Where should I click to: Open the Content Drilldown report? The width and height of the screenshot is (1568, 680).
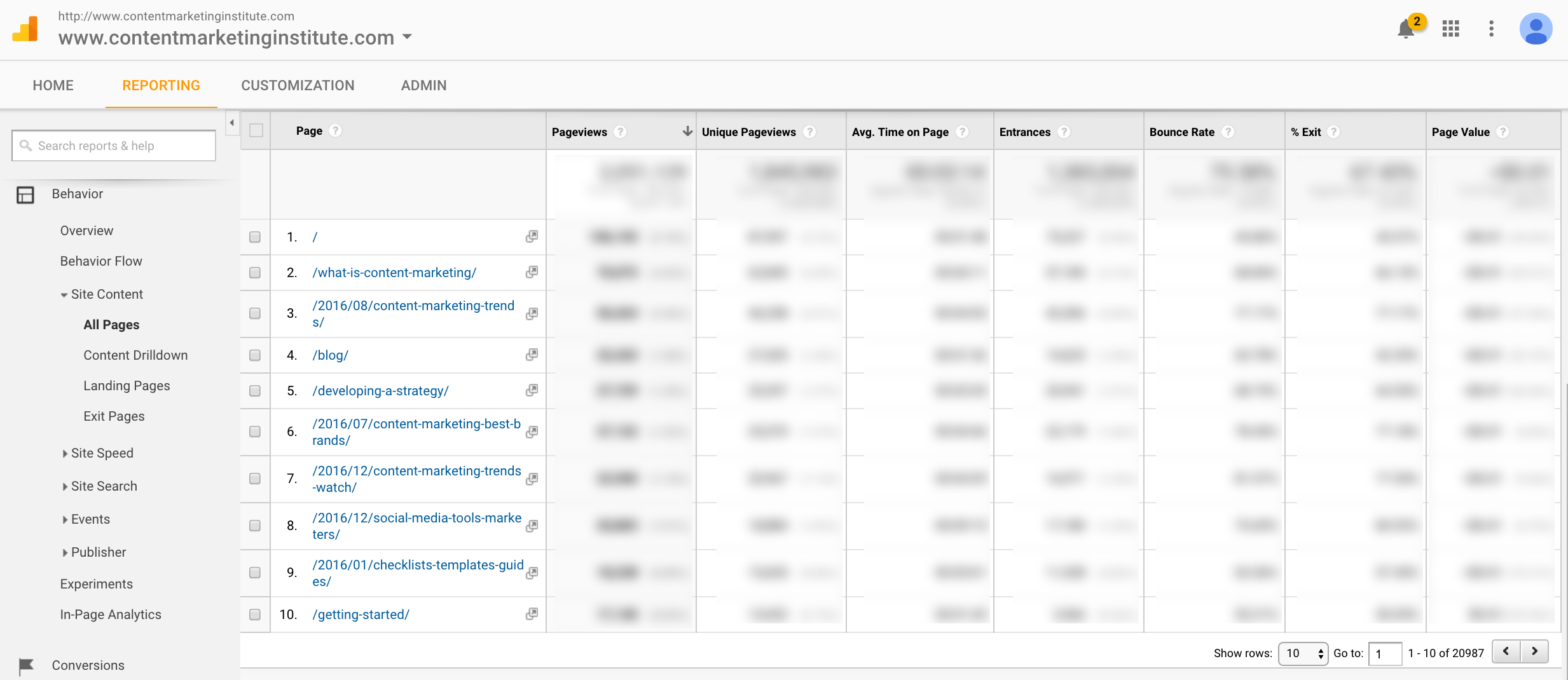[x=135, y=355]
